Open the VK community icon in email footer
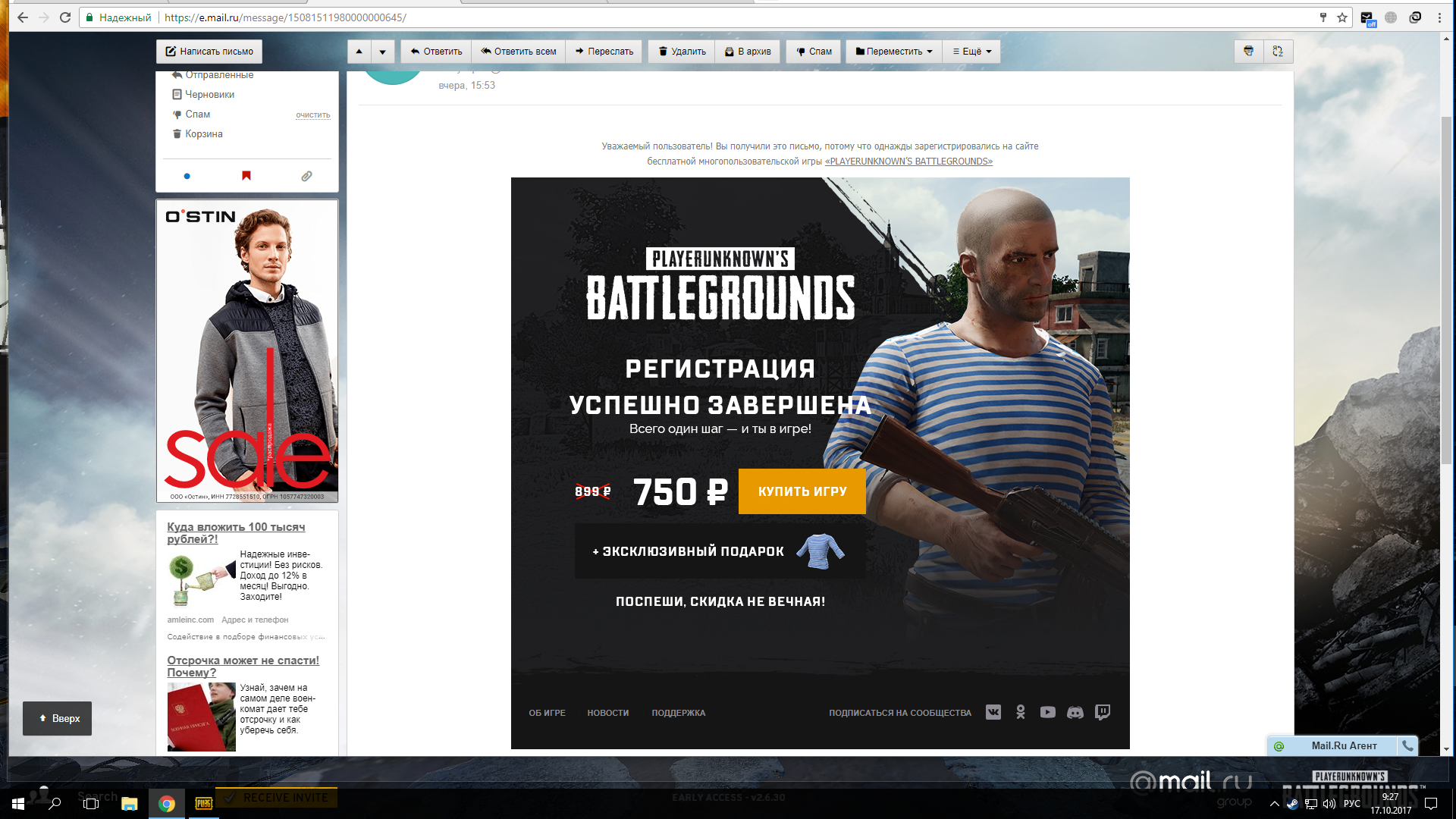Screen dimensions: 1456x819 [x=993, y=712]
